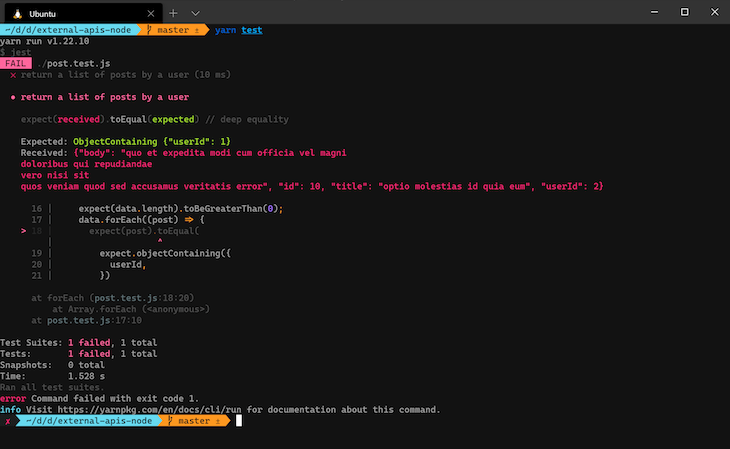This screenshot has height=449, width=730.
Task: Click the top prompt directory path segment
Action: pyautogui.click(x=68, y=30)
